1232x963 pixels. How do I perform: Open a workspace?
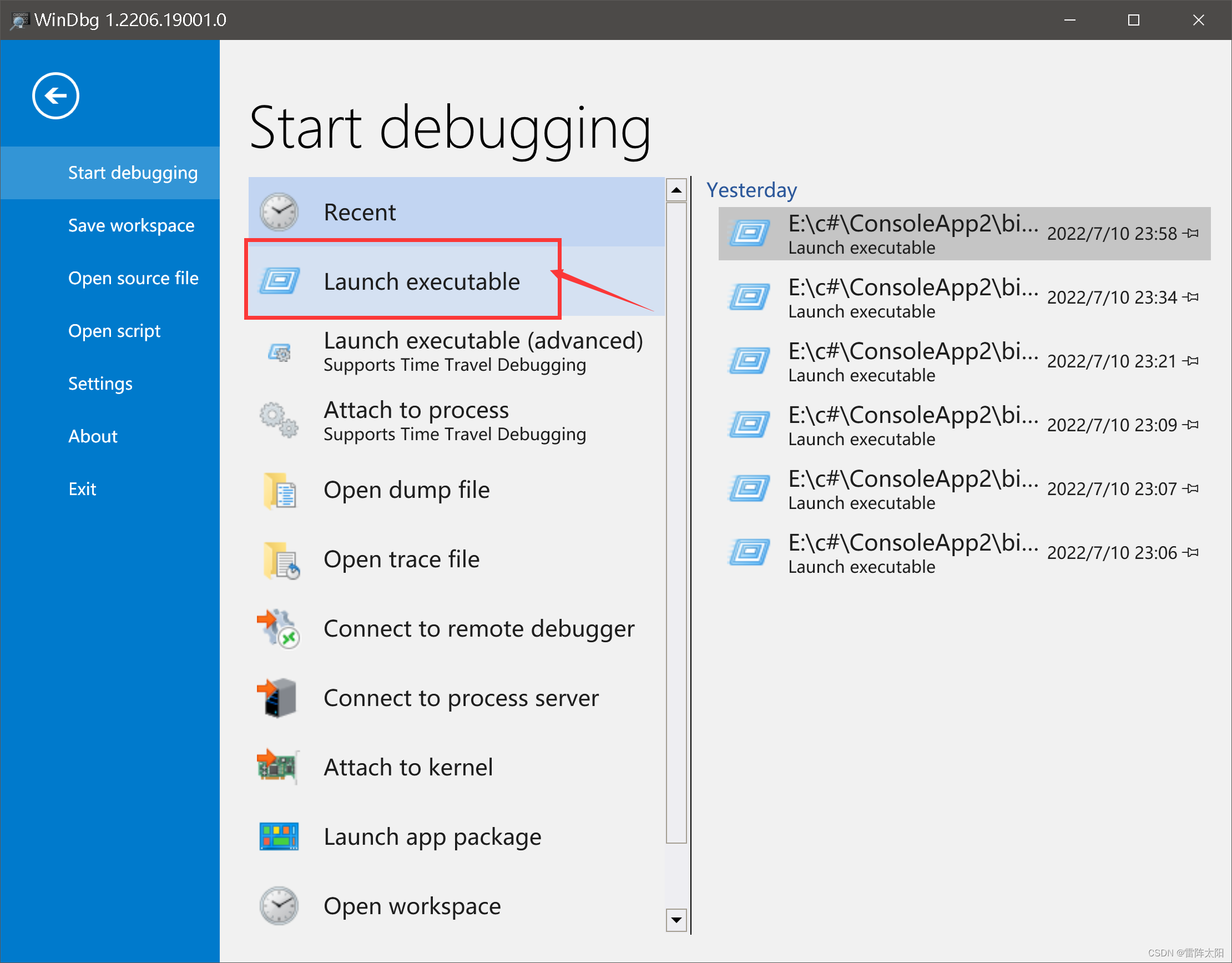pyautogui.click(x=412, y=905)
